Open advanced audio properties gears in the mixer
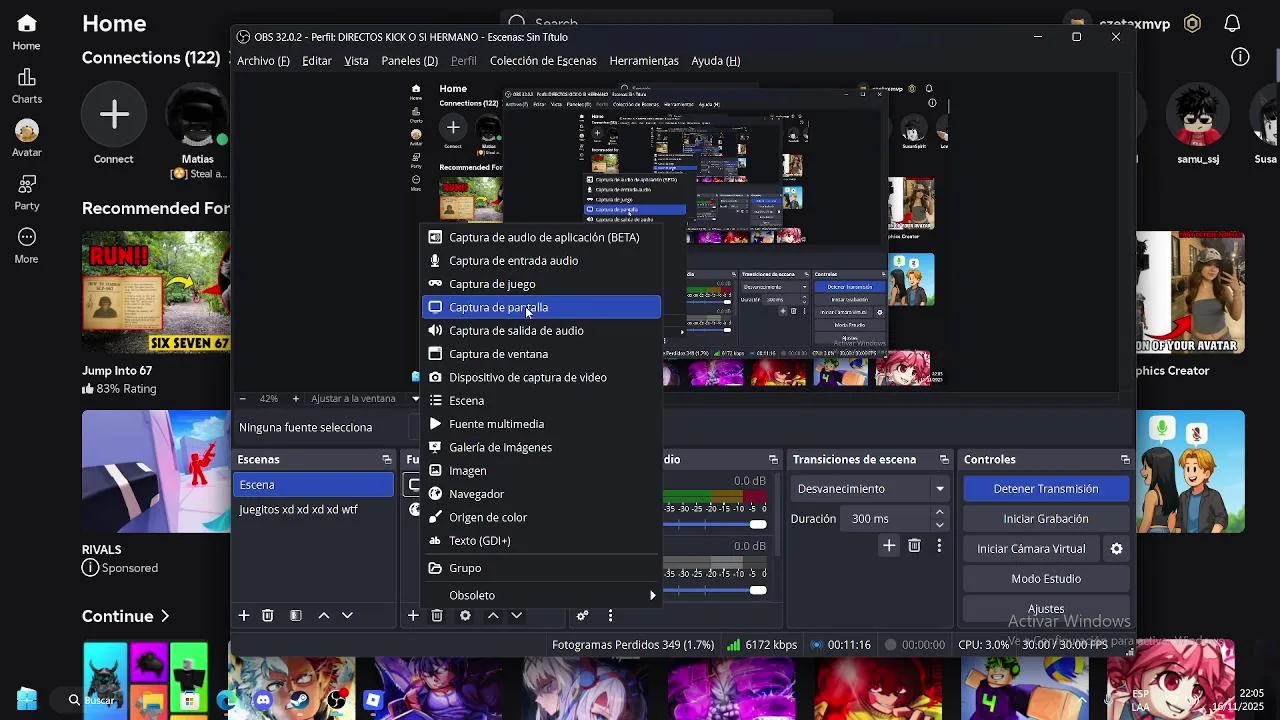This screenshot has height=720, width=1280. pyautogui.click(x=582, y=616)
